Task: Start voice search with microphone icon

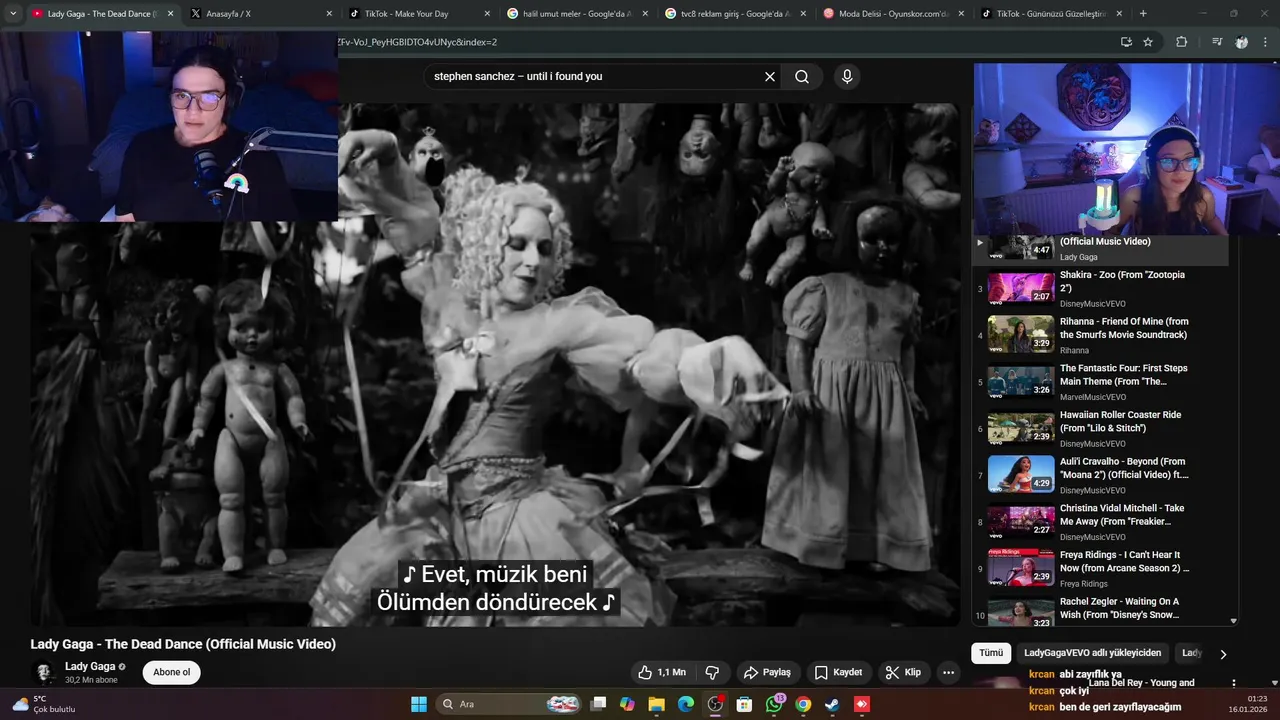Action: pos(847,76)
